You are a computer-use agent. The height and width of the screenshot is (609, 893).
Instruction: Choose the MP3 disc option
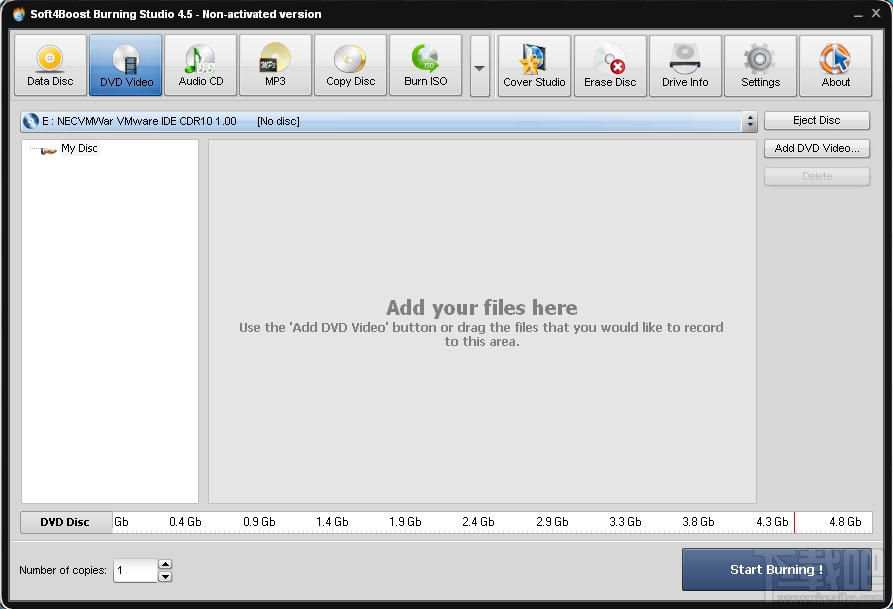(x=276, y=65)
